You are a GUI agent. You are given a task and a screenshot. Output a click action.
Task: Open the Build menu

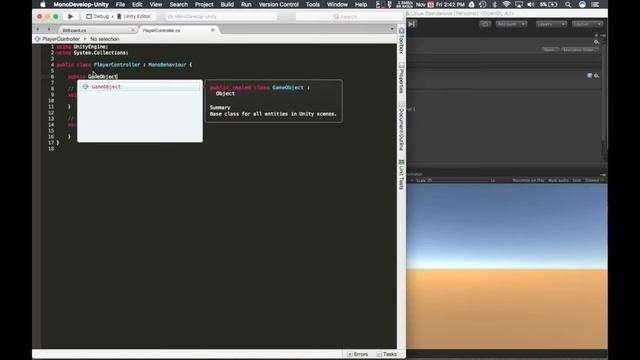(227, 4)
